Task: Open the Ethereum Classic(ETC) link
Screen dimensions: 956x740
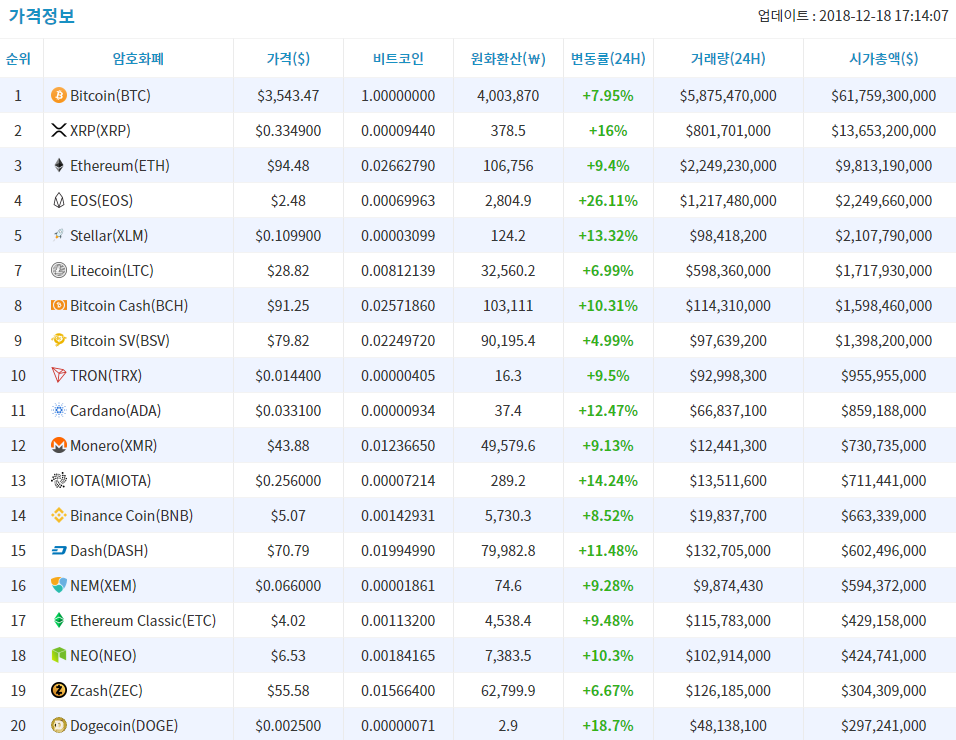Action: tap(143, 621)
